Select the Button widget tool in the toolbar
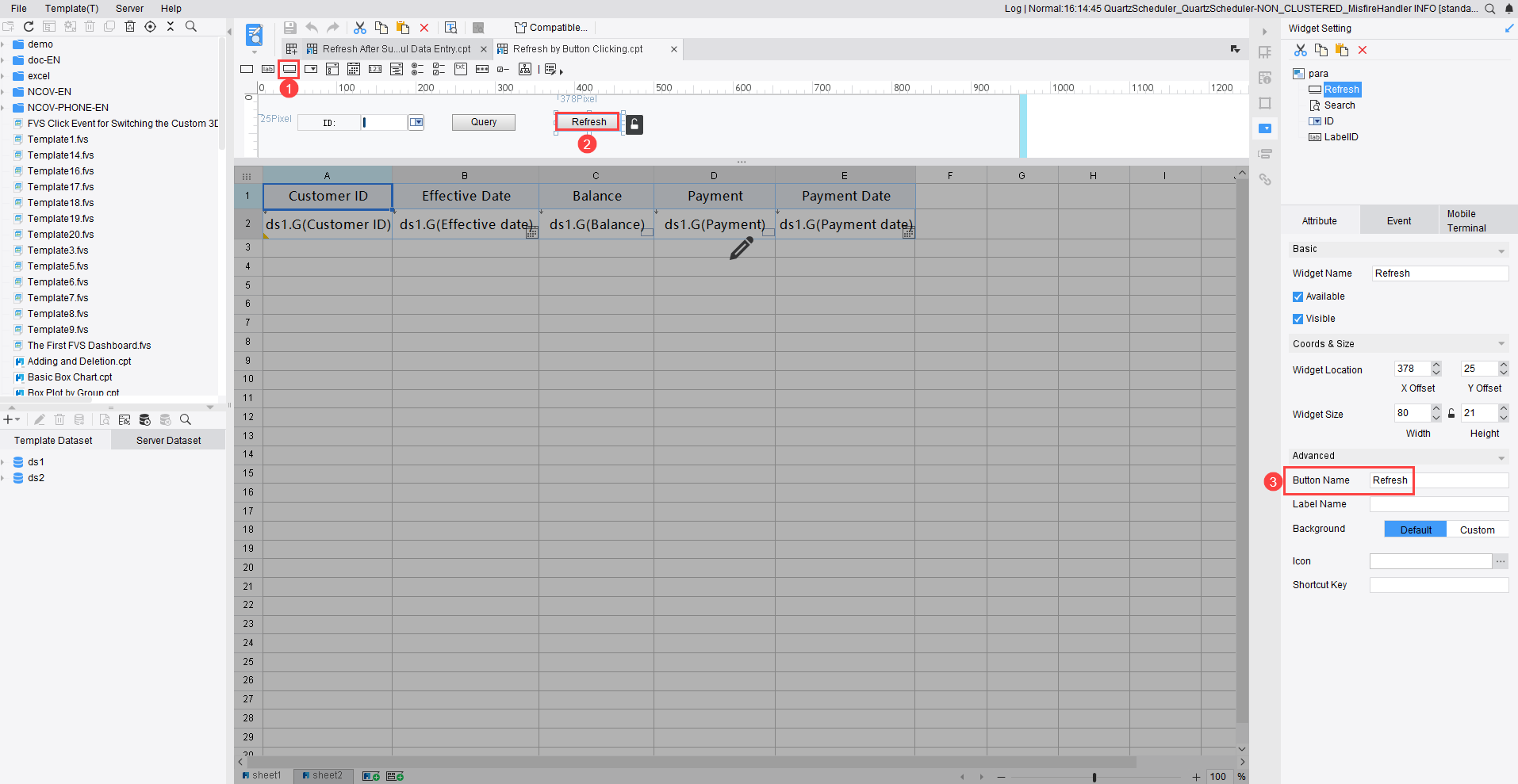The width and height of the screenshot is (1518, 784). click(289, 69)
